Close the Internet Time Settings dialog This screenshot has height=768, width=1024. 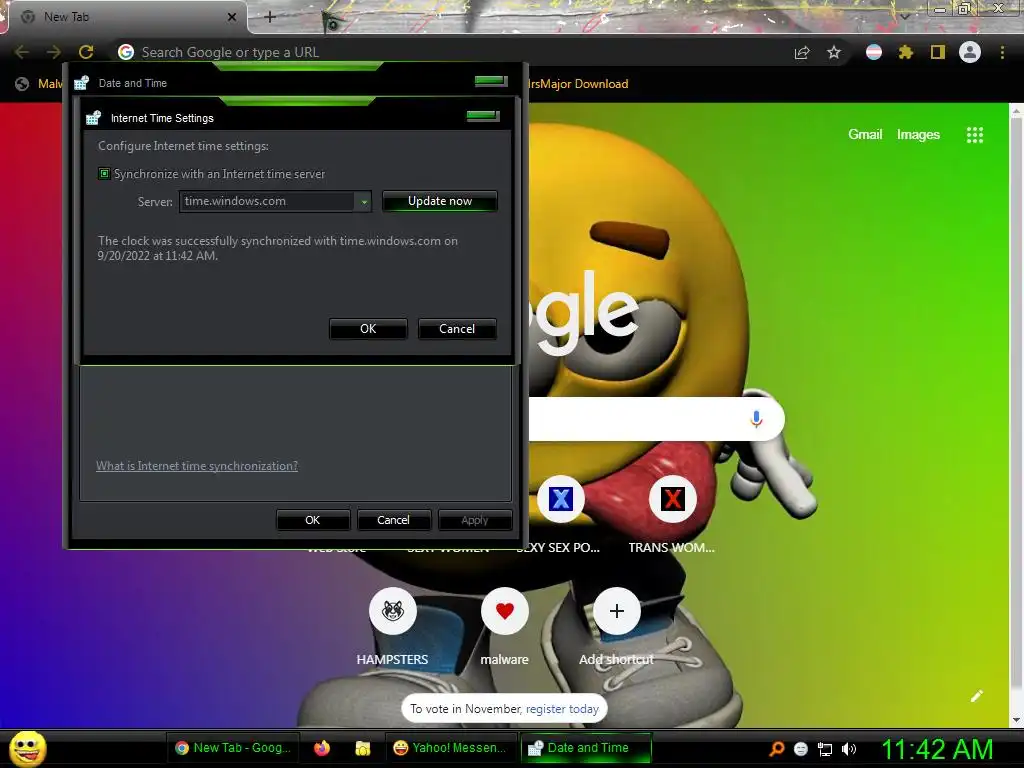(483, 116)
